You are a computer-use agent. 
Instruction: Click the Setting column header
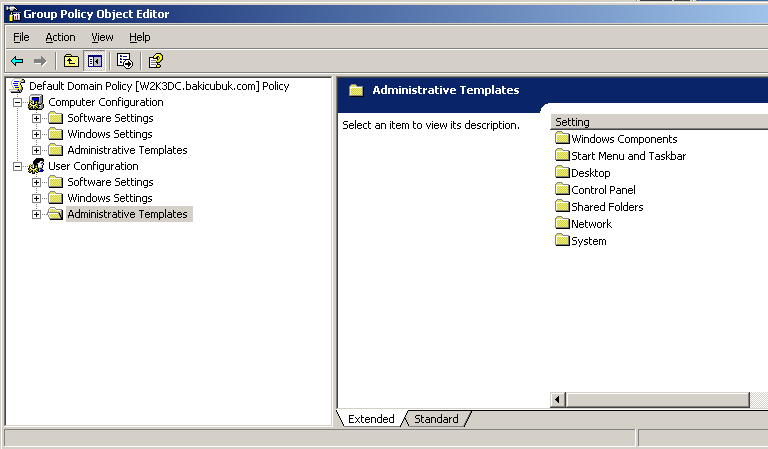pyautogui.click(x=659, y=122)
